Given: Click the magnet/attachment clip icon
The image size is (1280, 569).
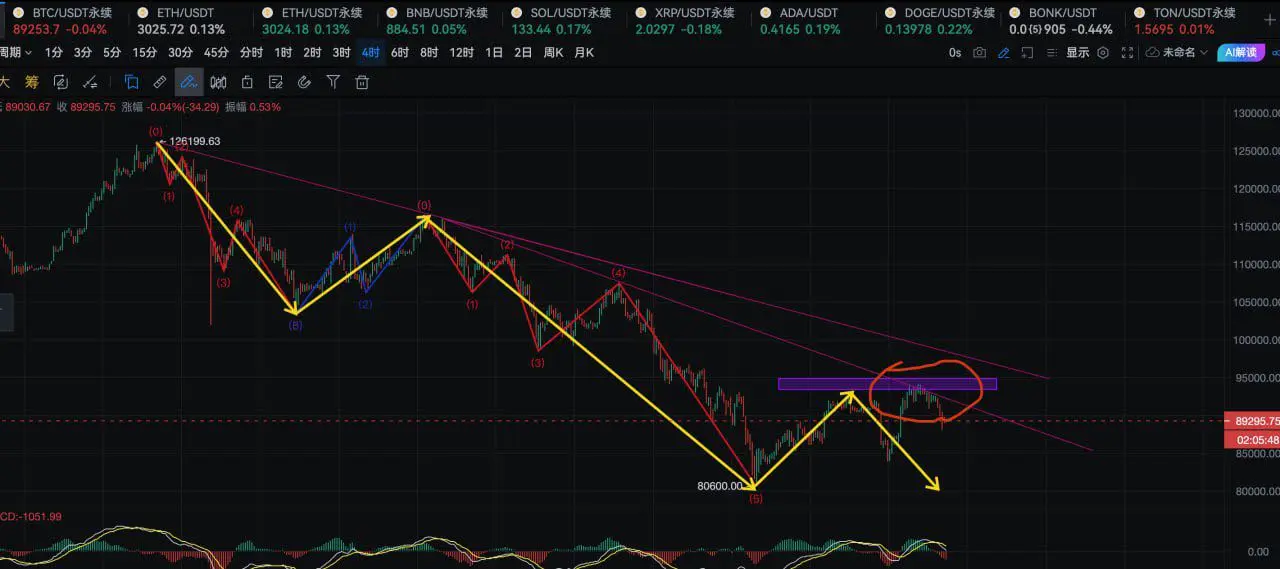Looking at the screenshot, I should click(305, 82).
